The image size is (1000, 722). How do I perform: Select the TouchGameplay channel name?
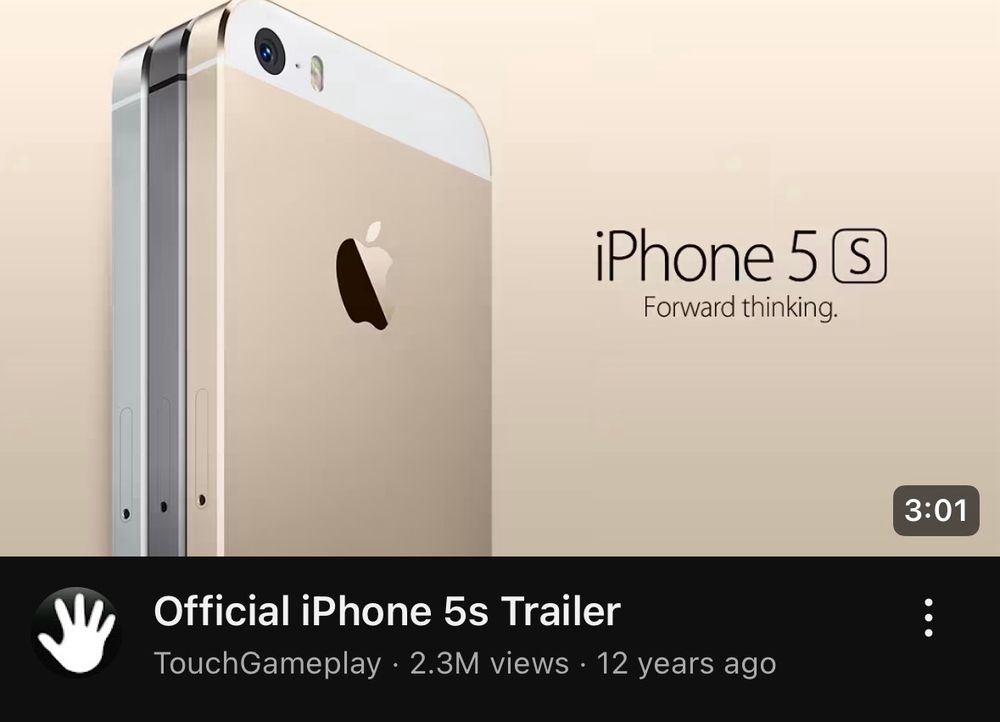coord(267,663)
